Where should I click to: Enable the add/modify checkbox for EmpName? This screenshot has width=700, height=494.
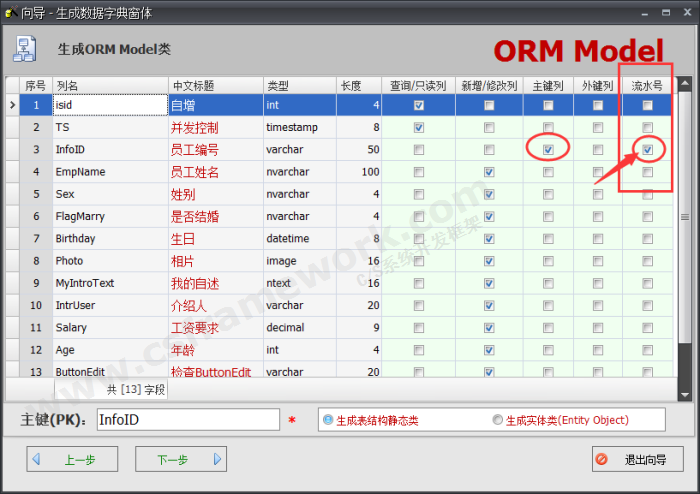(x=489, y=172)
